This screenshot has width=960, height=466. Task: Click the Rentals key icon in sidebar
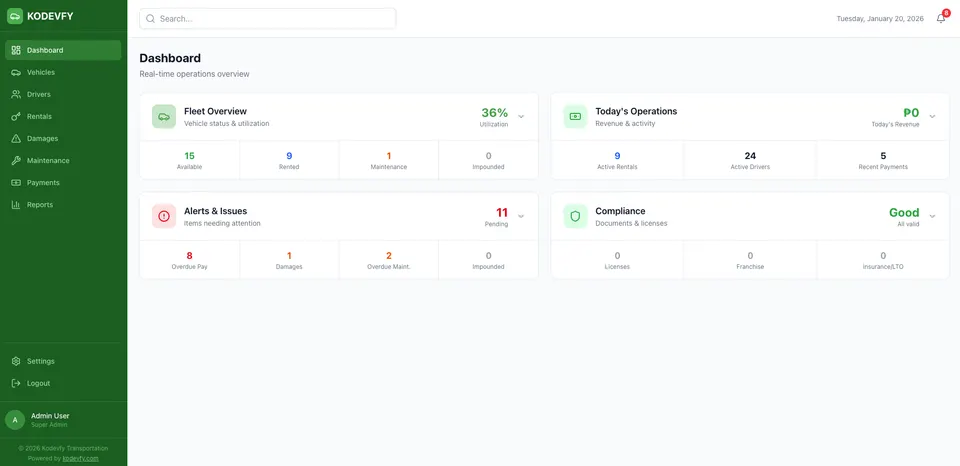click(x=17, y=116)
